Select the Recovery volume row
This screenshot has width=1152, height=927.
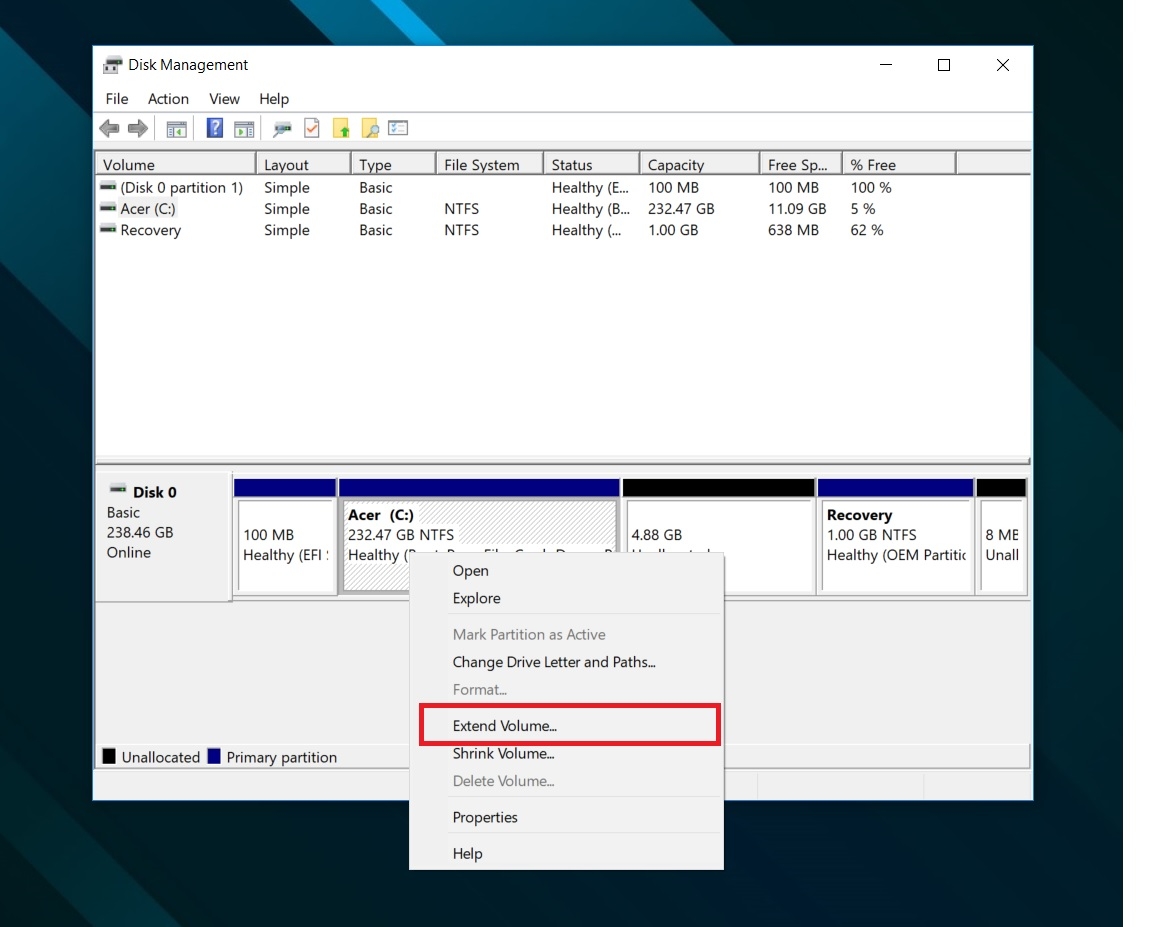(x=150, y=230)
